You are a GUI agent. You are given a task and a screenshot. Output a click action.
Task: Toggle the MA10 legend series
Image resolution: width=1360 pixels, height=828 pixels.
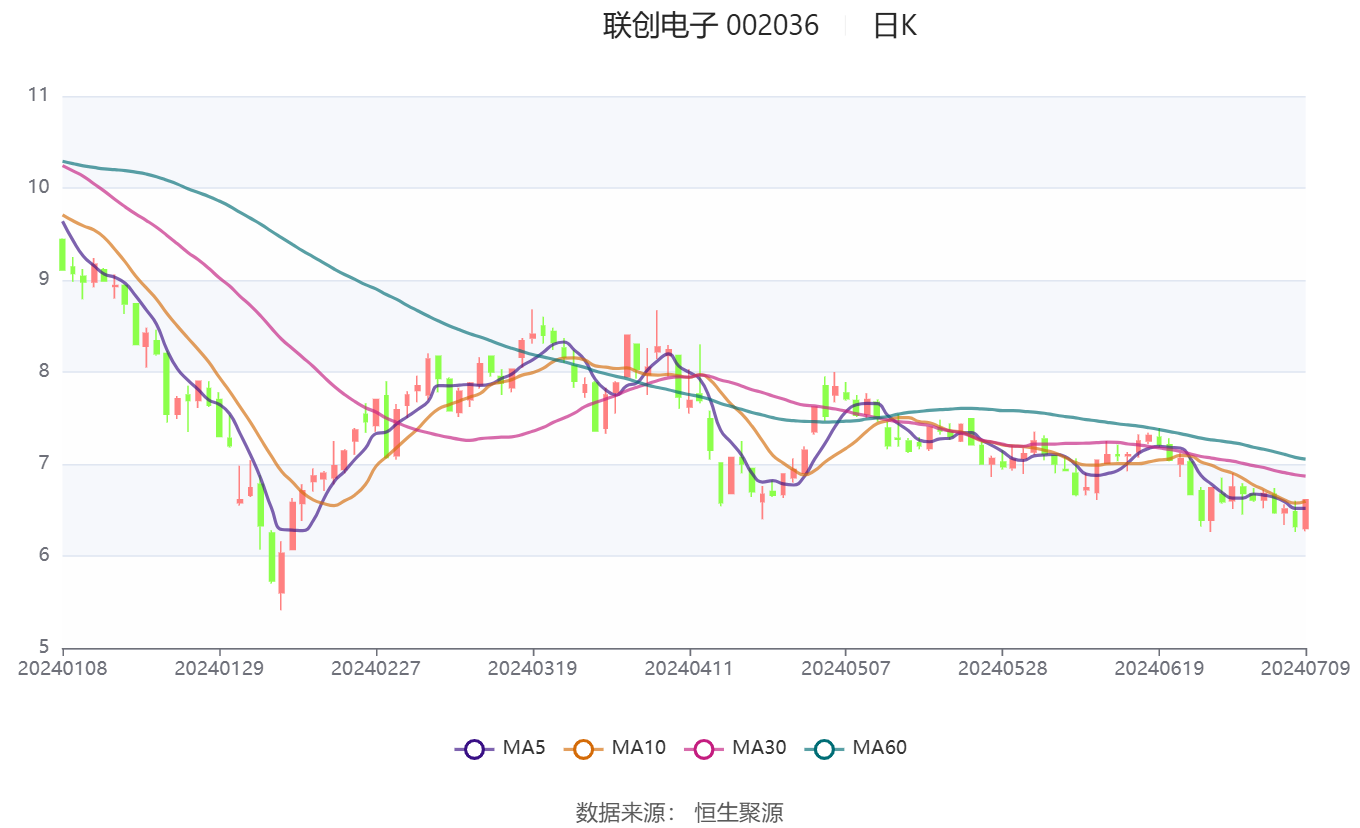point(615,748)
